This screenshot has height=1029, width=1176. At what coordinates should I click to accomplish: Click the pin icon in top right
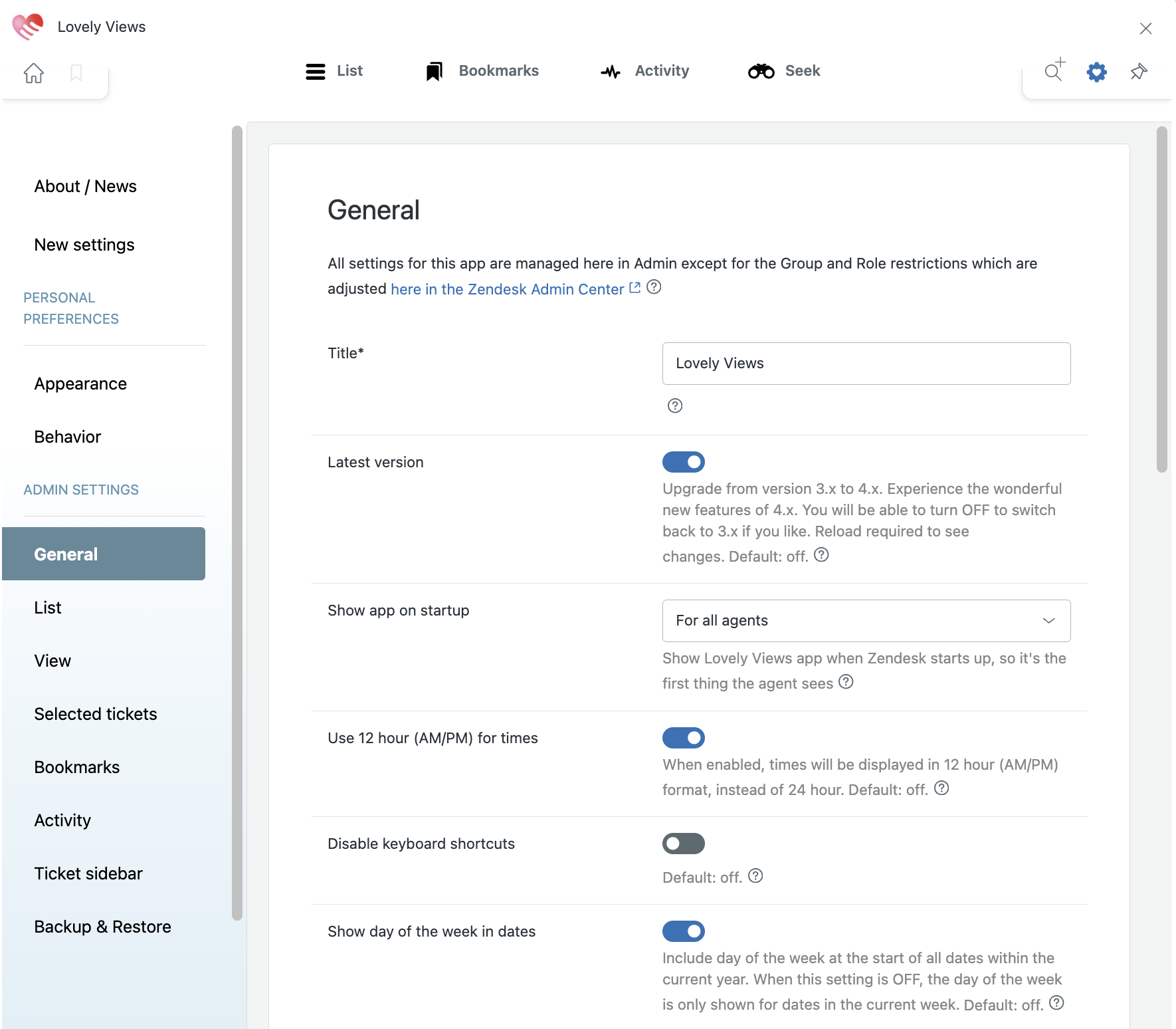1139,72
